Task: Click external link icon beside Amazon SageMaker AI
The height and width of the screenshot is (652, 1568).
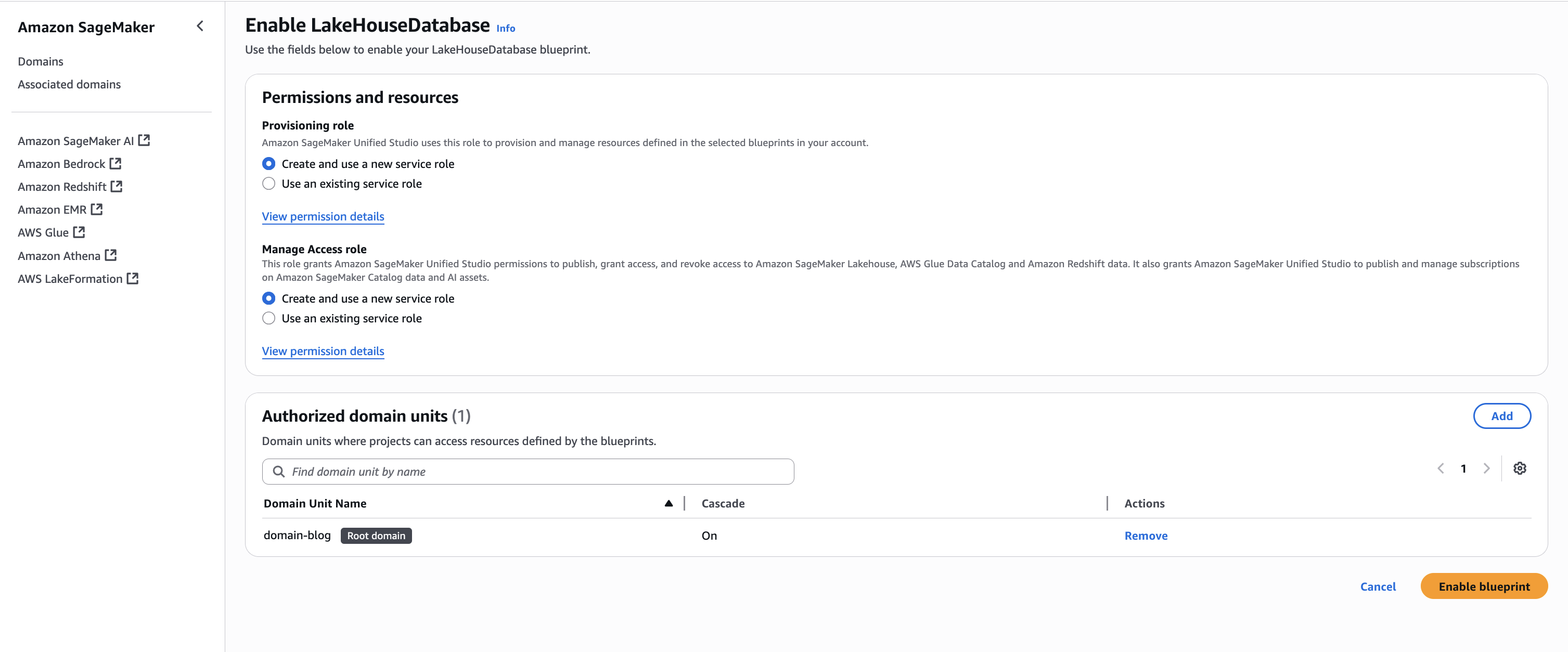Action: [x=144, y=140]
